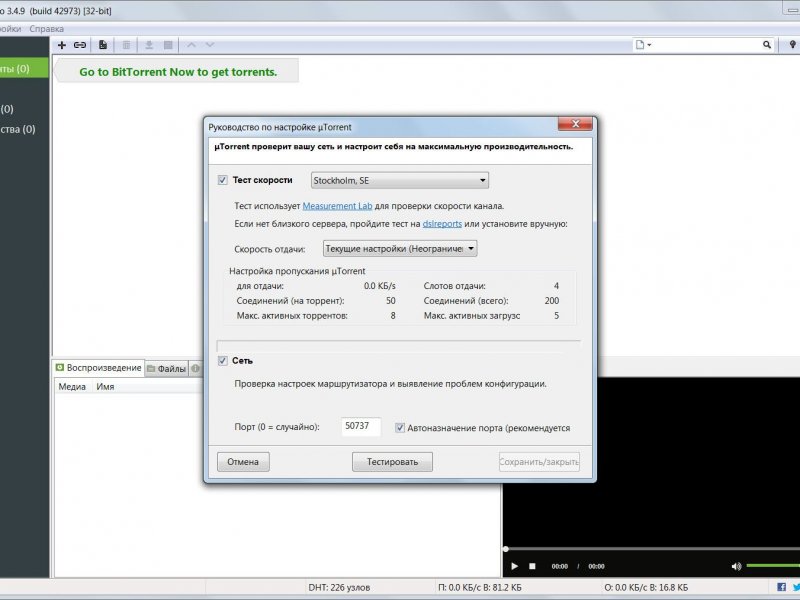Expand the Скорость отдачи dropdown
800x600 pixels.
pos(400,248)
